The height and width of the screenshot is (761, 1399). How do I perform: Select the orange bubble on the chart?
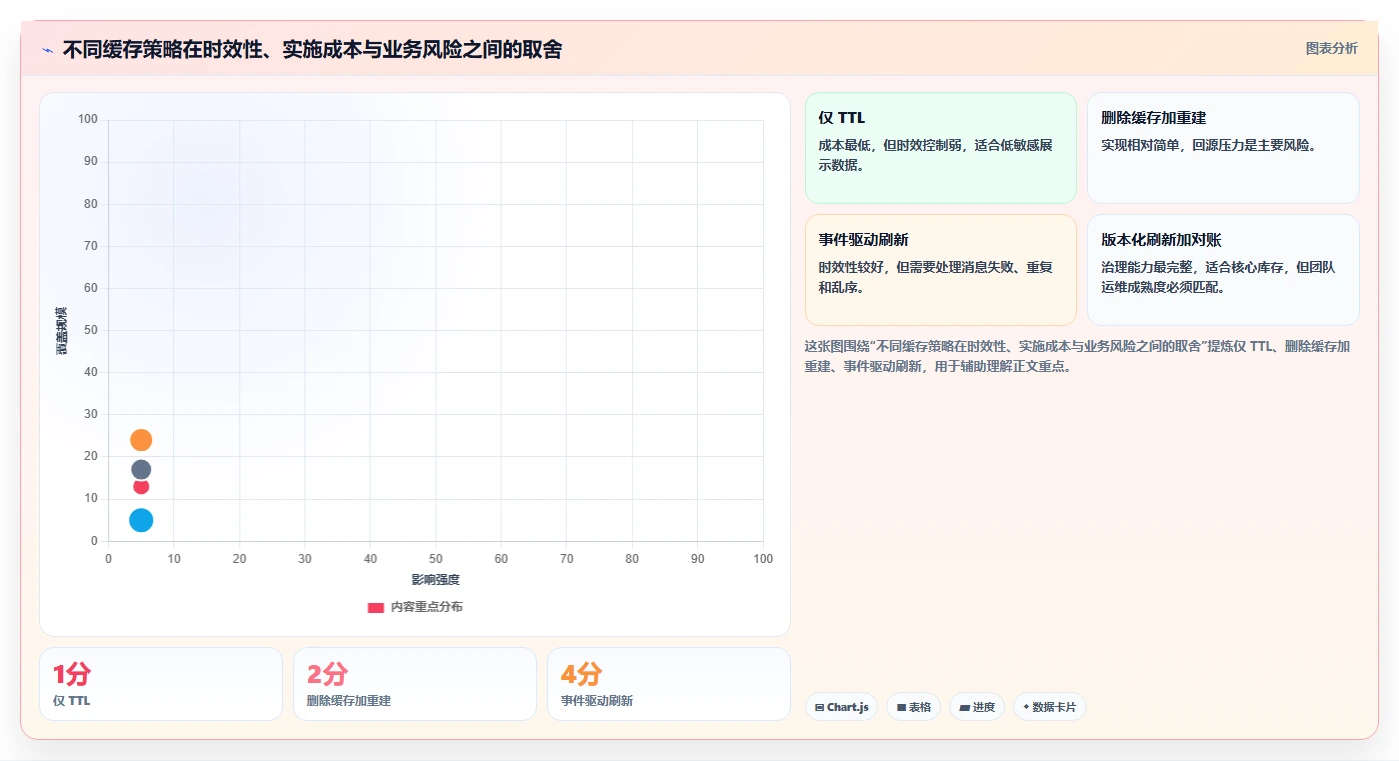pos(141,440)
